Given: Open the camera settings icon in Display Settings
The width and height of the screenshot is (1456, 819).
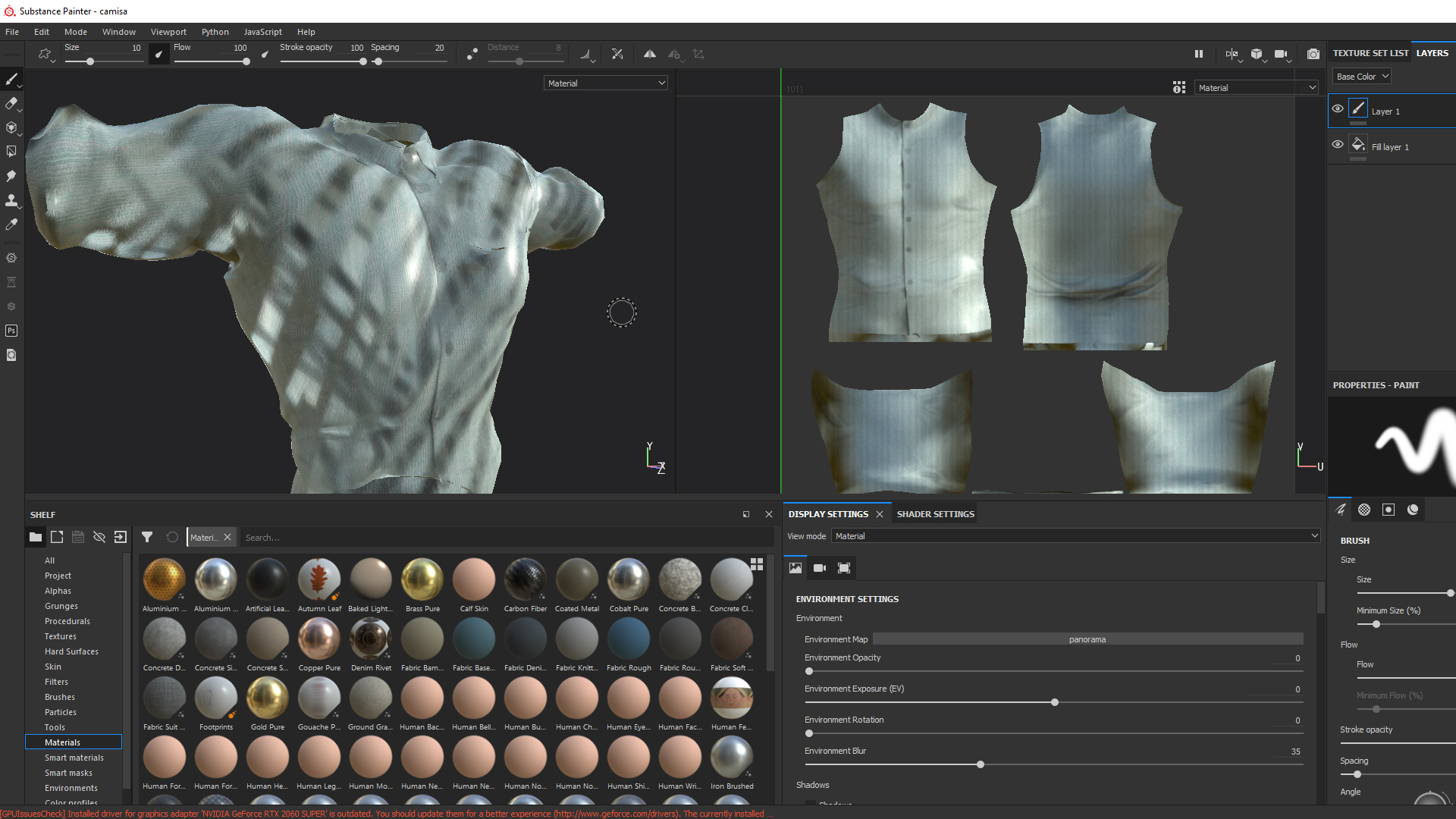Looking at the screenshot, I should (x=820, y=568).
